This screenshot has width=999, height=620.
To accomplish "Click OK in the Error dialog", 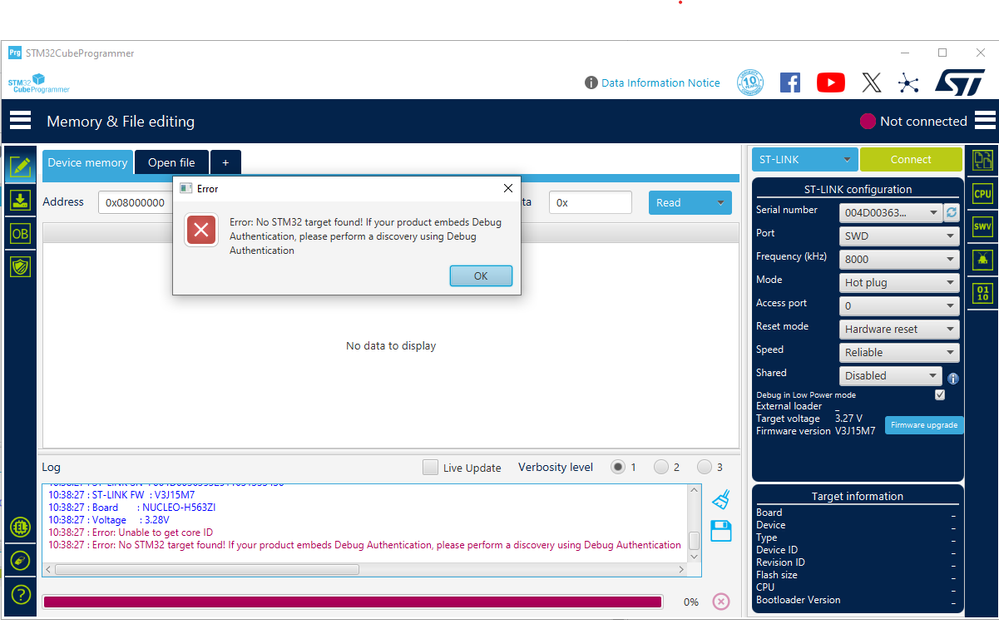I will point(481,276).
